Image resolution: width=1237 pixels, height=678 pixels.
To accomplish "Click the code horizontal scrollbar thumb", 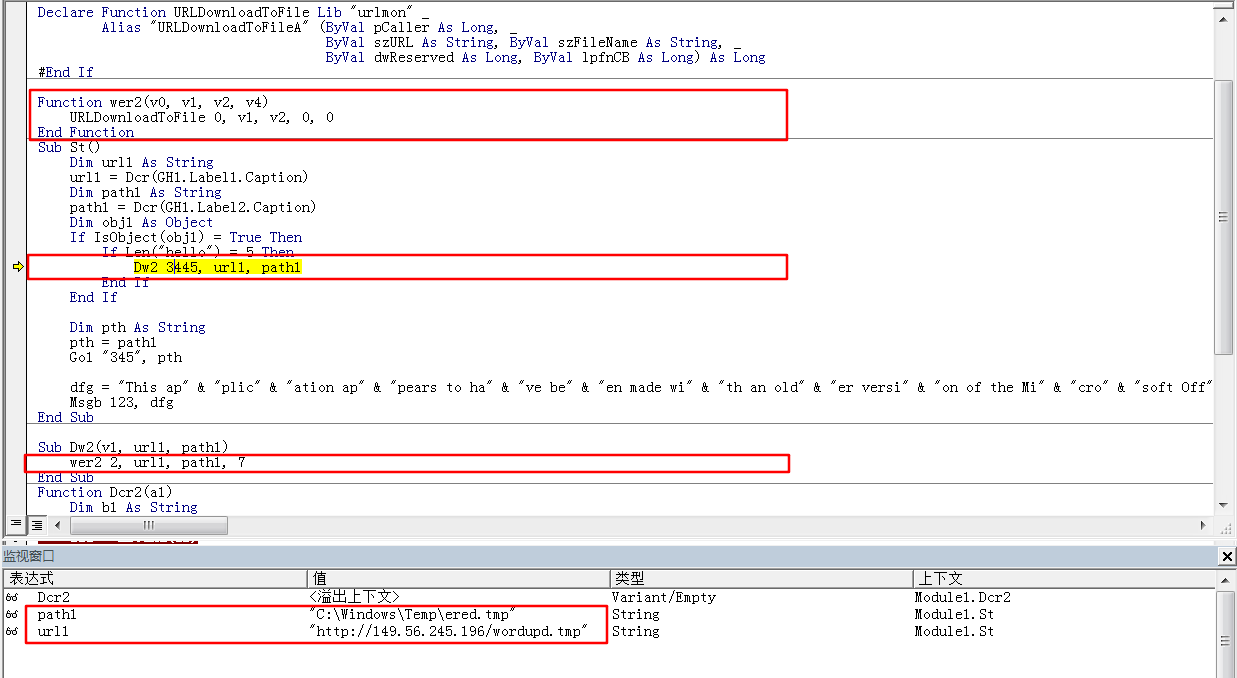I will click(x=149, y=525).
